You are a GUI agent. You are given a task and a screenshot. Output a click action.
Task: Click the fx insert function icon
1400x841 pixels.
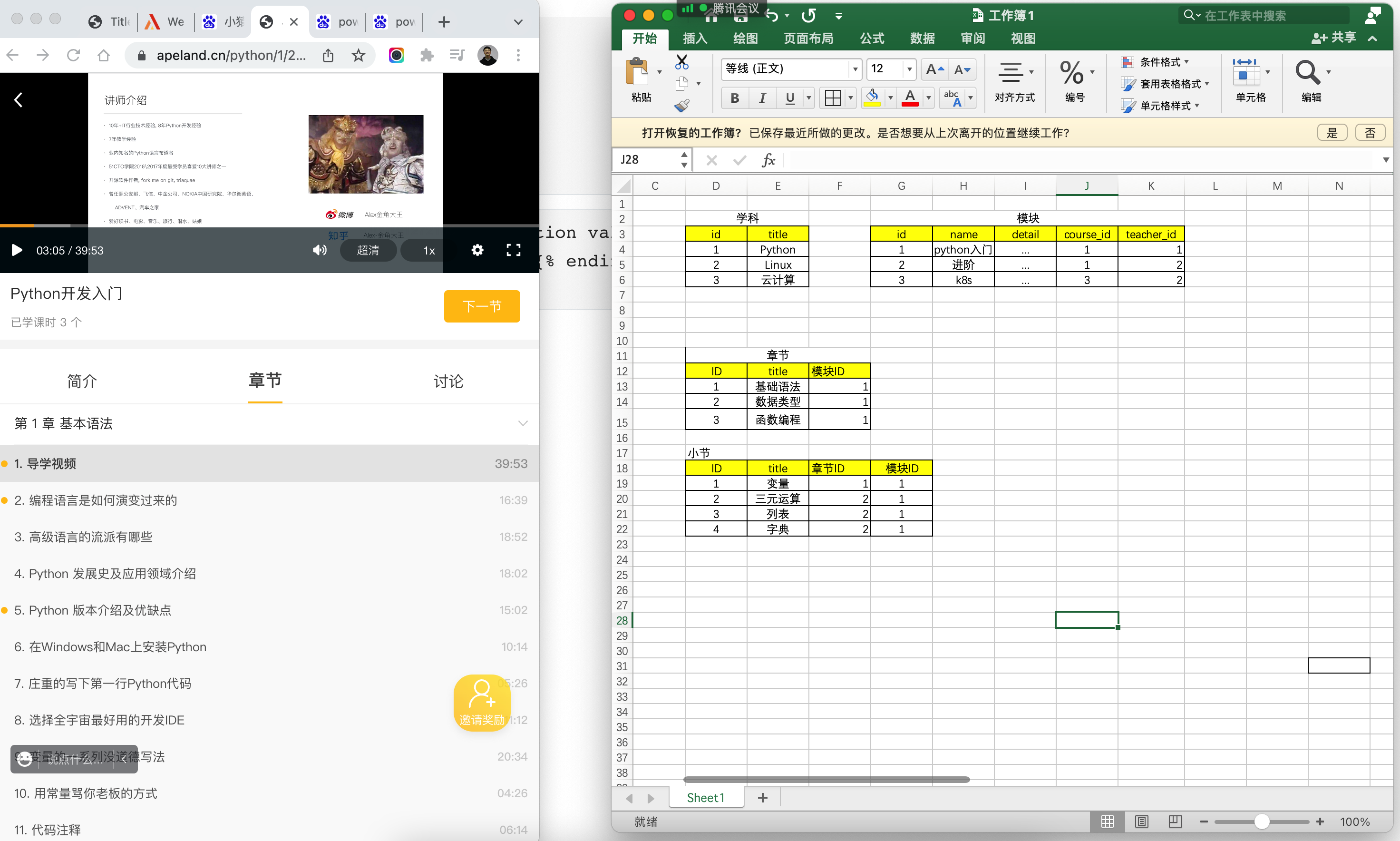768,160
